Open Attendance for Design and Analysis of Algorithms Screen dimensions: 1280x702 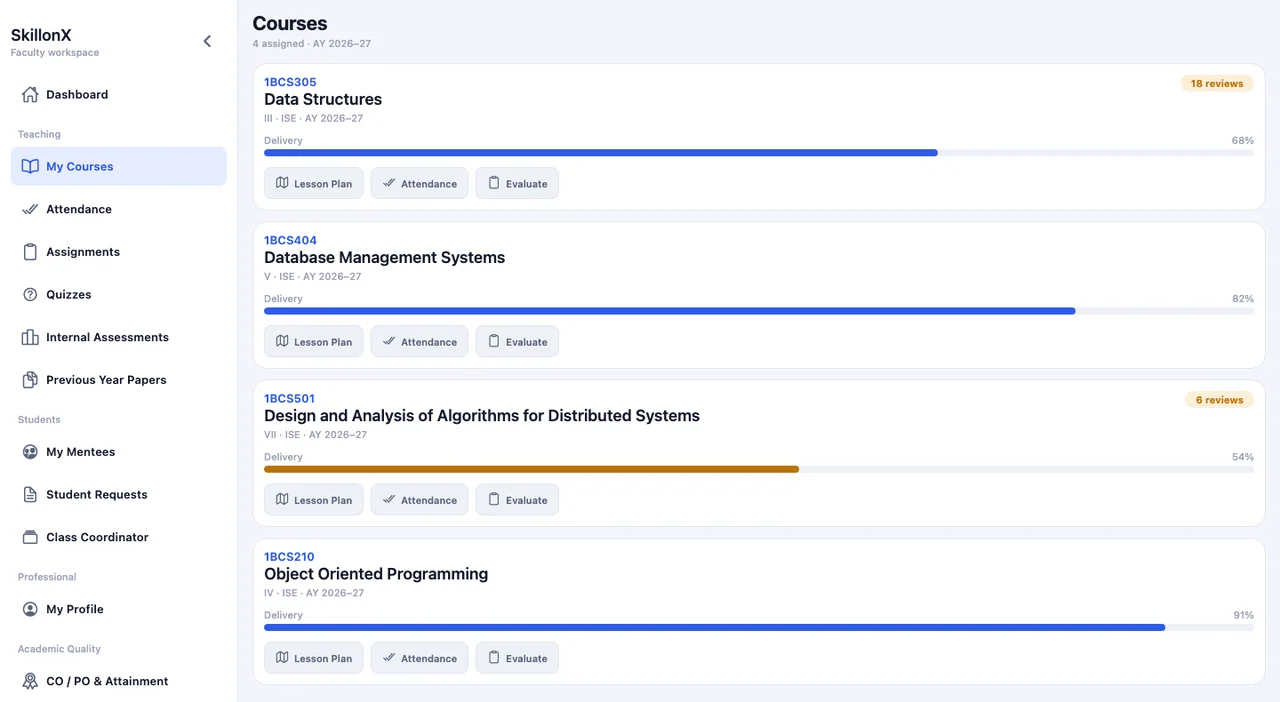(x=419, y=499)
